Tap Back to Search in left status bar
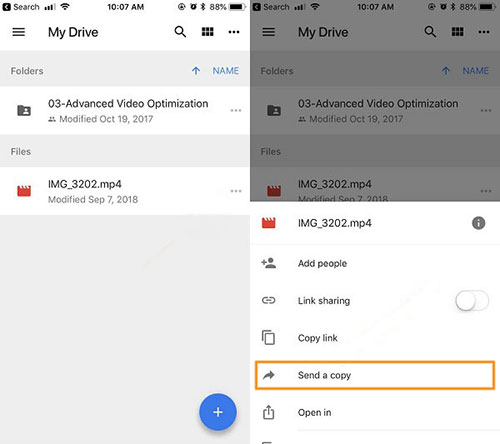The width and height of the screenshot is (500, 444). pyautogui.click(x=21, y=7)
